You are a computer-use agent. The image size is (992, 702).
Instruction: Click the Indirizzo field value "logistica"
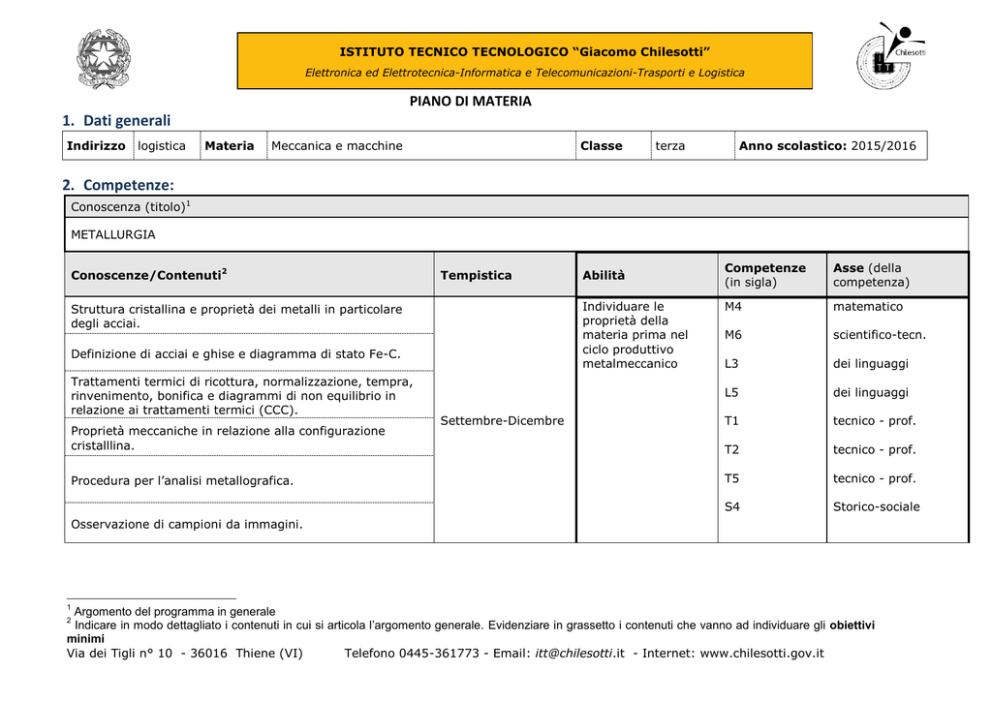(162, 146)
